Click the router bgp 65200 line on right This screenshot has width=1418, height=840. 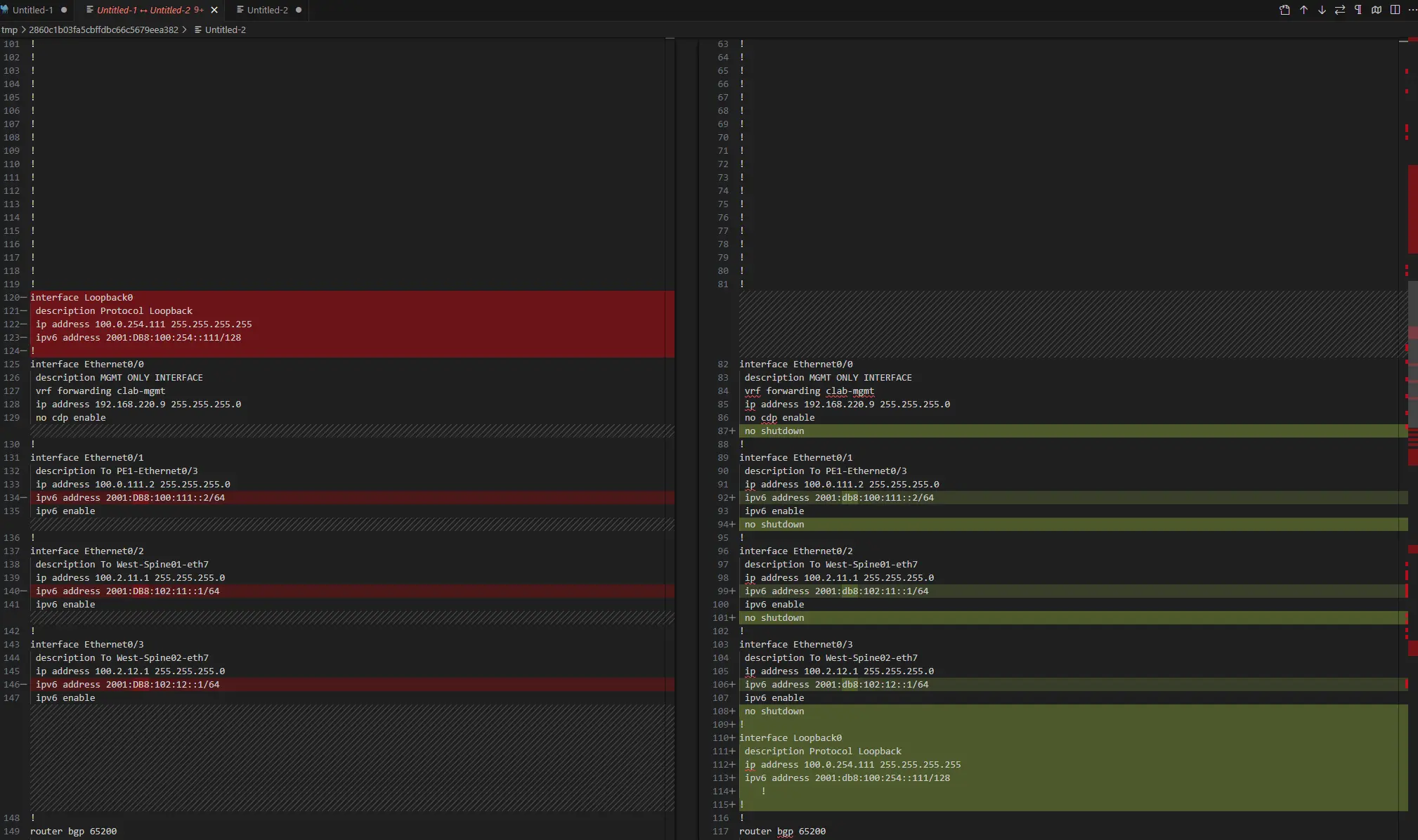pos(782,831)
